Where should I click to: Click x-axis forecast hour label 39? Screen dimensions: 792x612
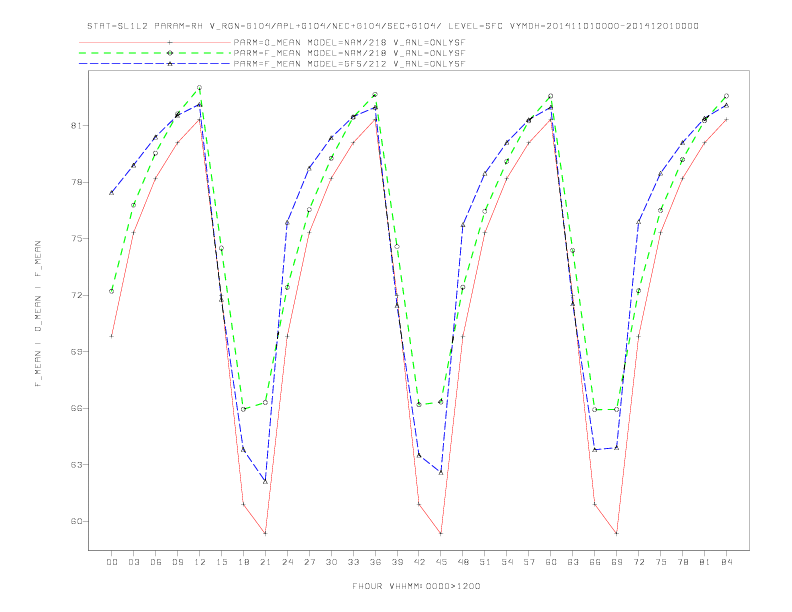click(x=397, y=562)
